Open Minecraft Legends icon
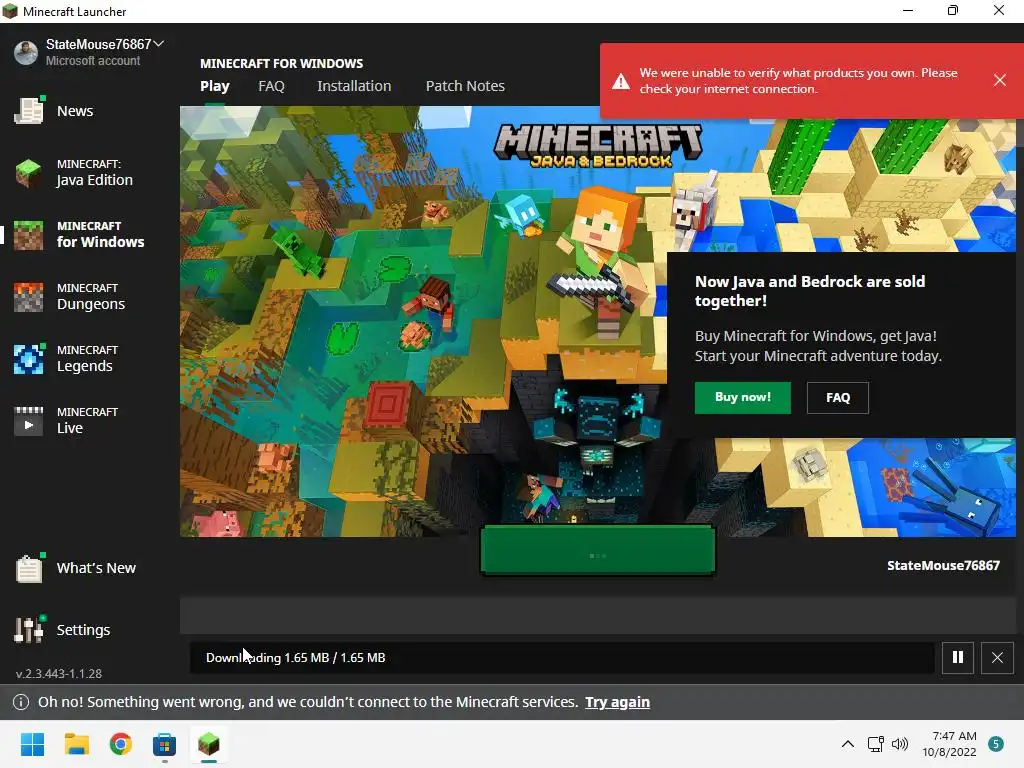This screenshot has width=1024, height=768. click(x=29, y=359)
